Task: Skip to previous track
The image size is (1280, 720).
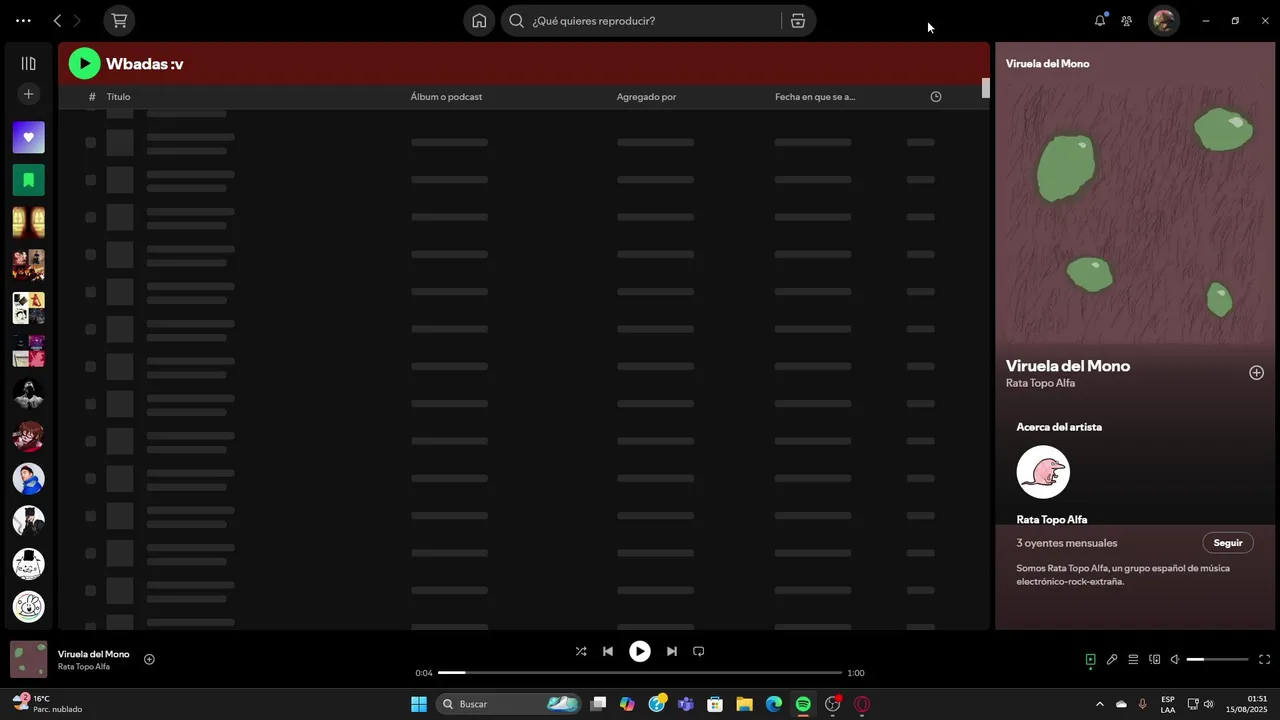Action: (608, 651)
